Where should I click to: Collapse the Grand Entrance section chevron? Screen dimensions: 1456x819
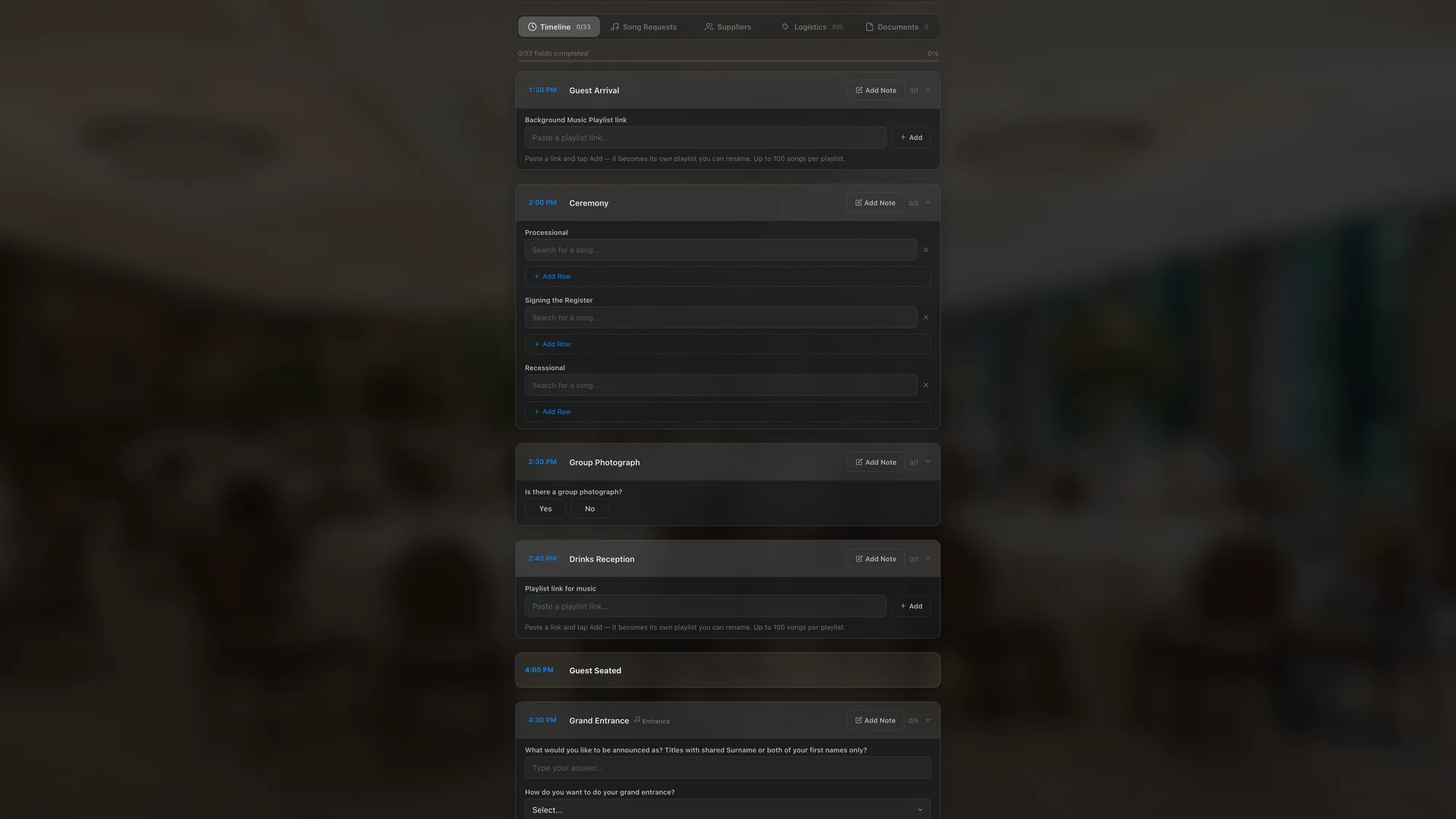927,720
